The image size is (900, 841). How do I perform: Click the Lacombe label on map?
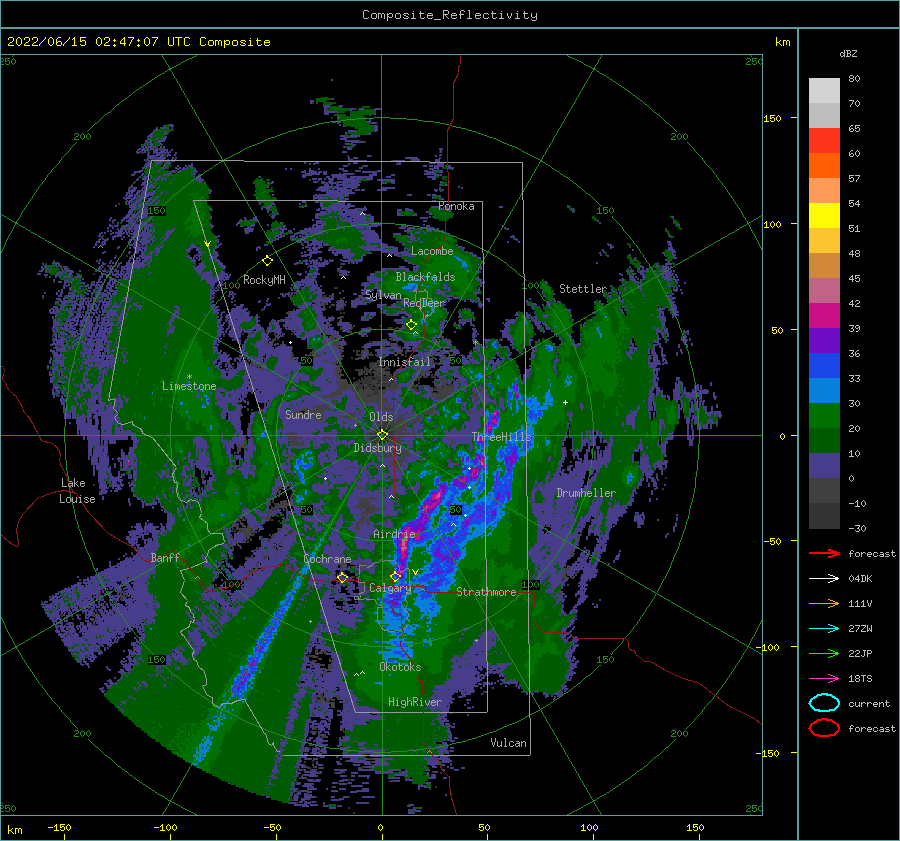[432, 251]
